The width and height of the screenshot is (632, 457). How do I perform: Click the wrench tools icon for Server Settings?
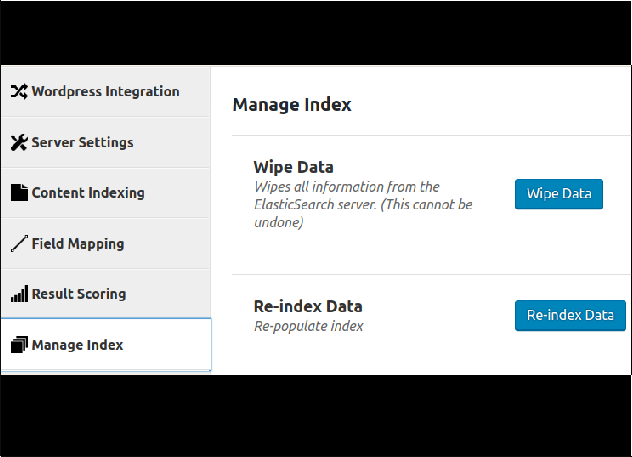pyautogui.click(x=19, y=142)
